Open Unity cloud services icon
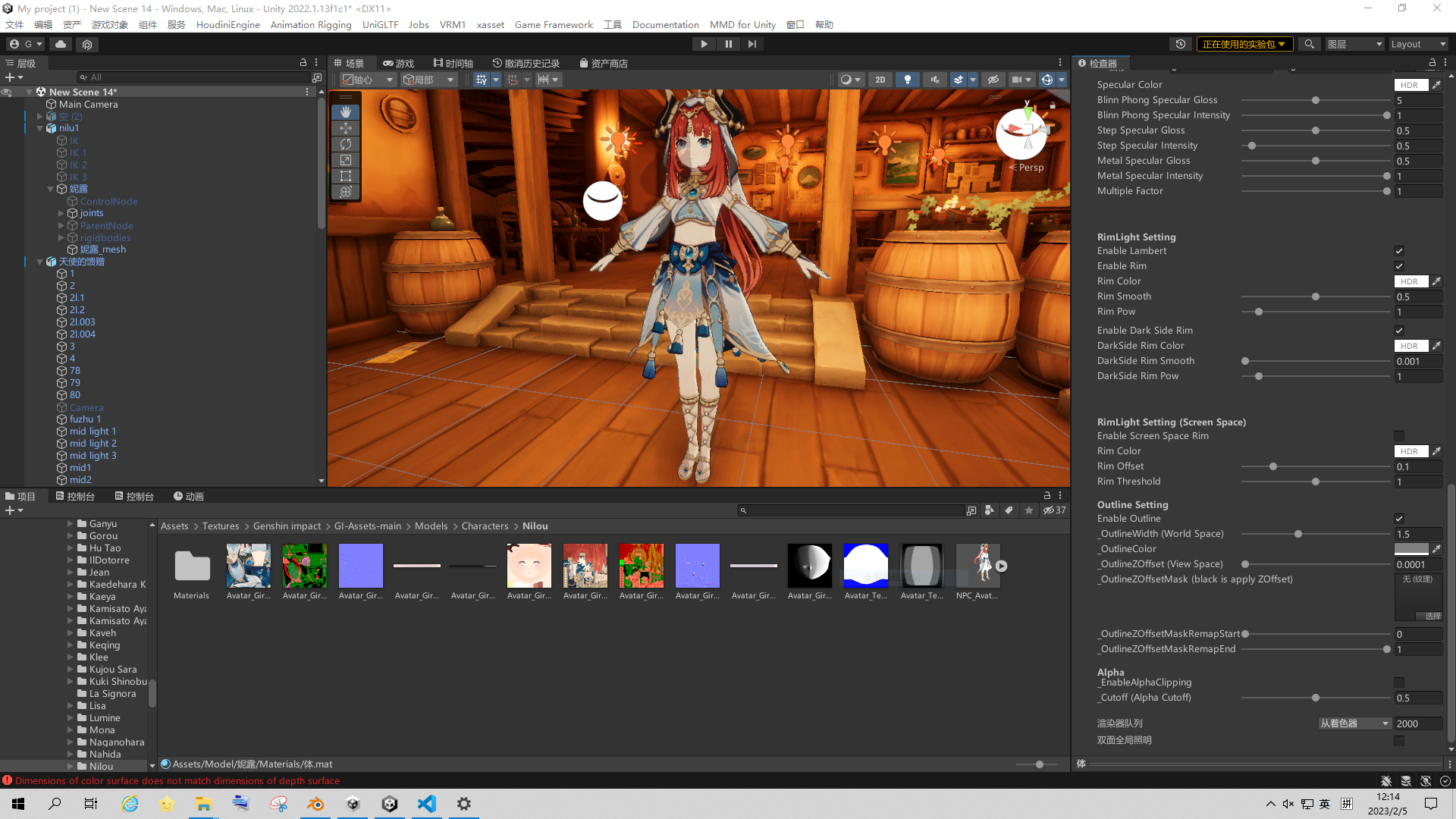 (x=61, y=44)
